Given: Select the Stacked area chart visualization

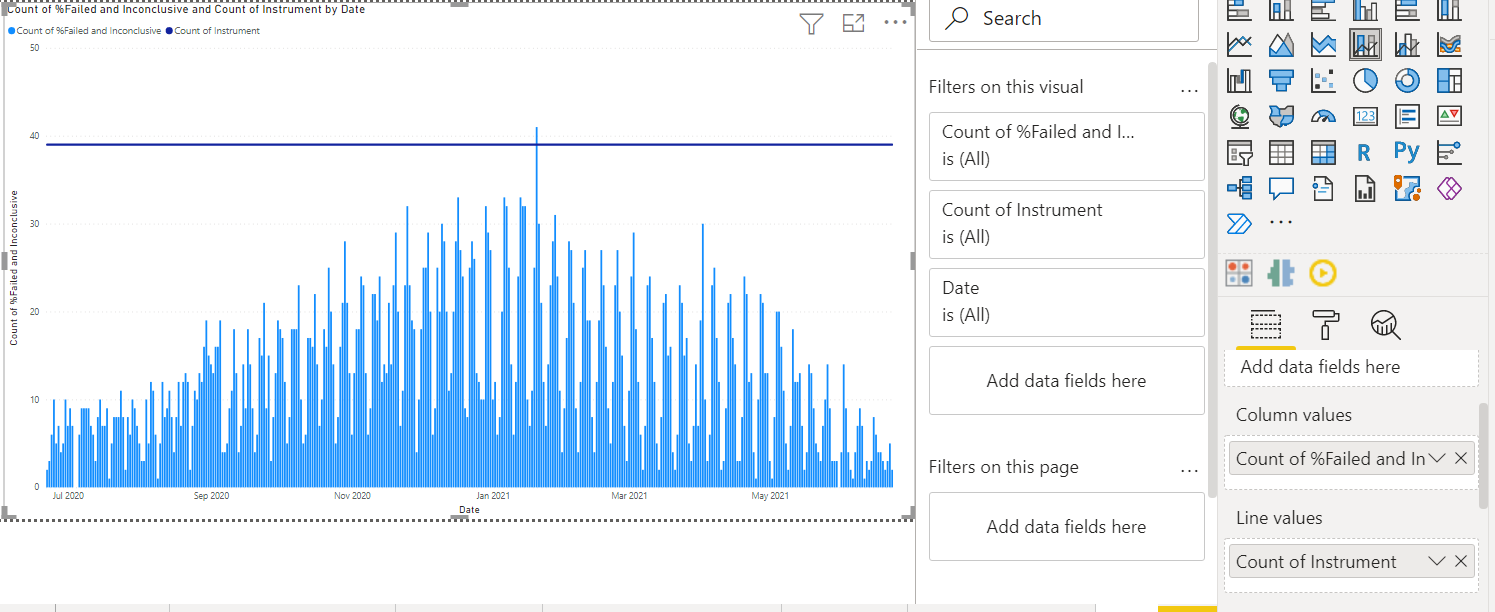Looking at the screenshot, I should (1323, 44).
